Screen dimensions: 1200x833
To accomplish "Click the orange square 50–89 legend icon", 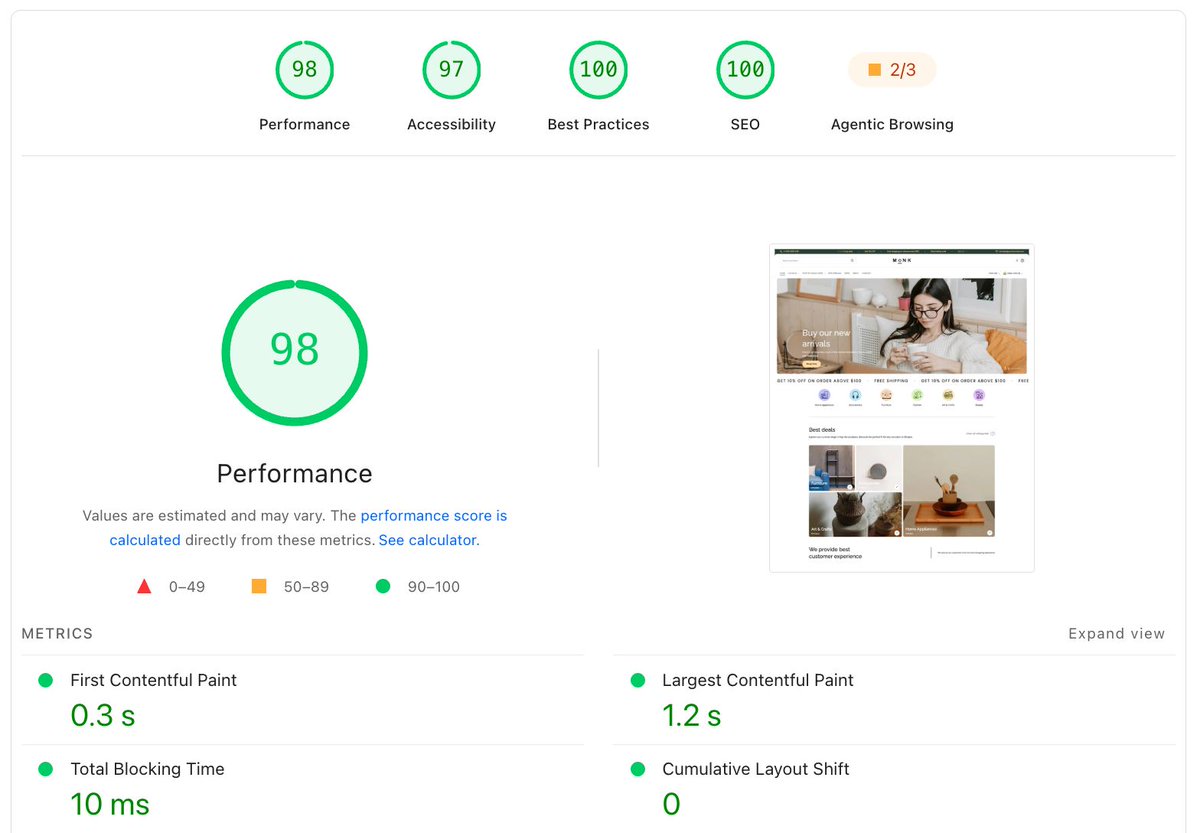I will [x=259, y=587].
